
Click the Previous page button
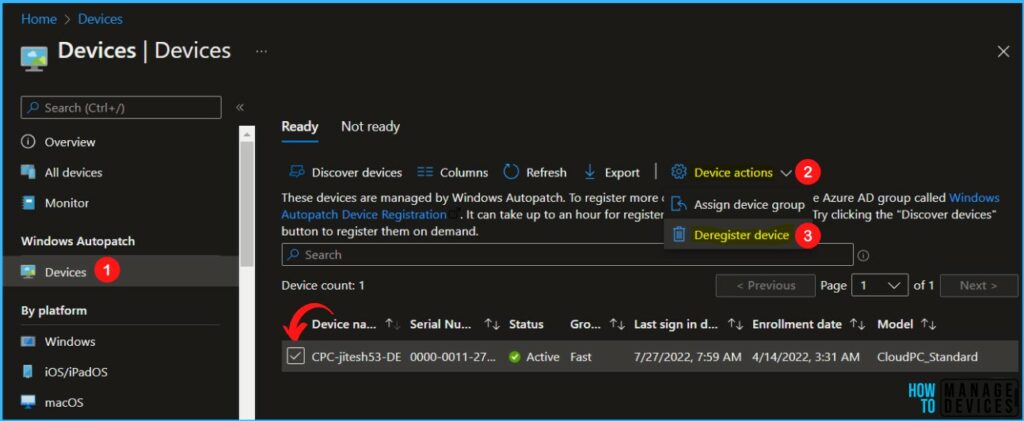tap(765, 286)
